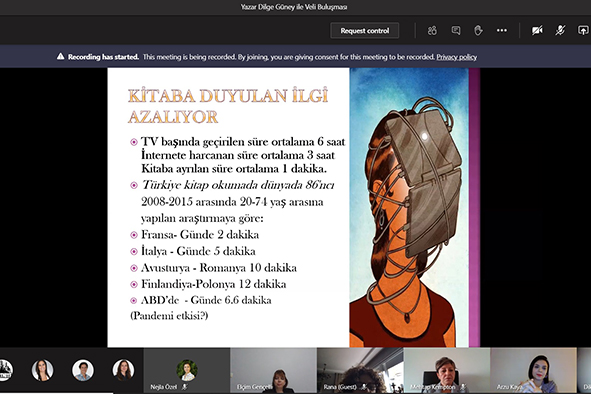Select Mehtap Kempton's video tile

447,370
